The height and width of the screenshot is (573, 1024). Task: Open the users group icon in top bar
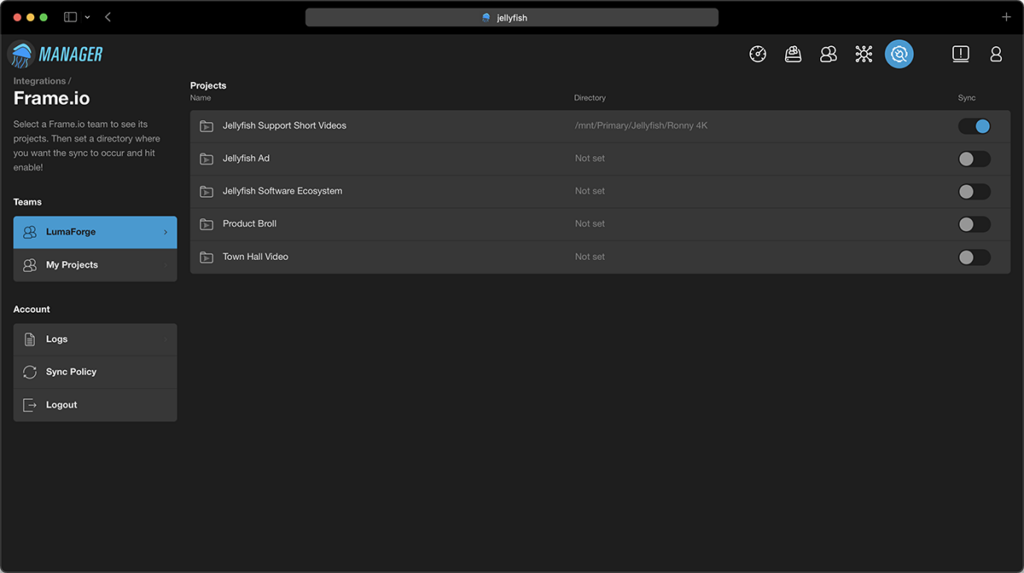[828, 54]
